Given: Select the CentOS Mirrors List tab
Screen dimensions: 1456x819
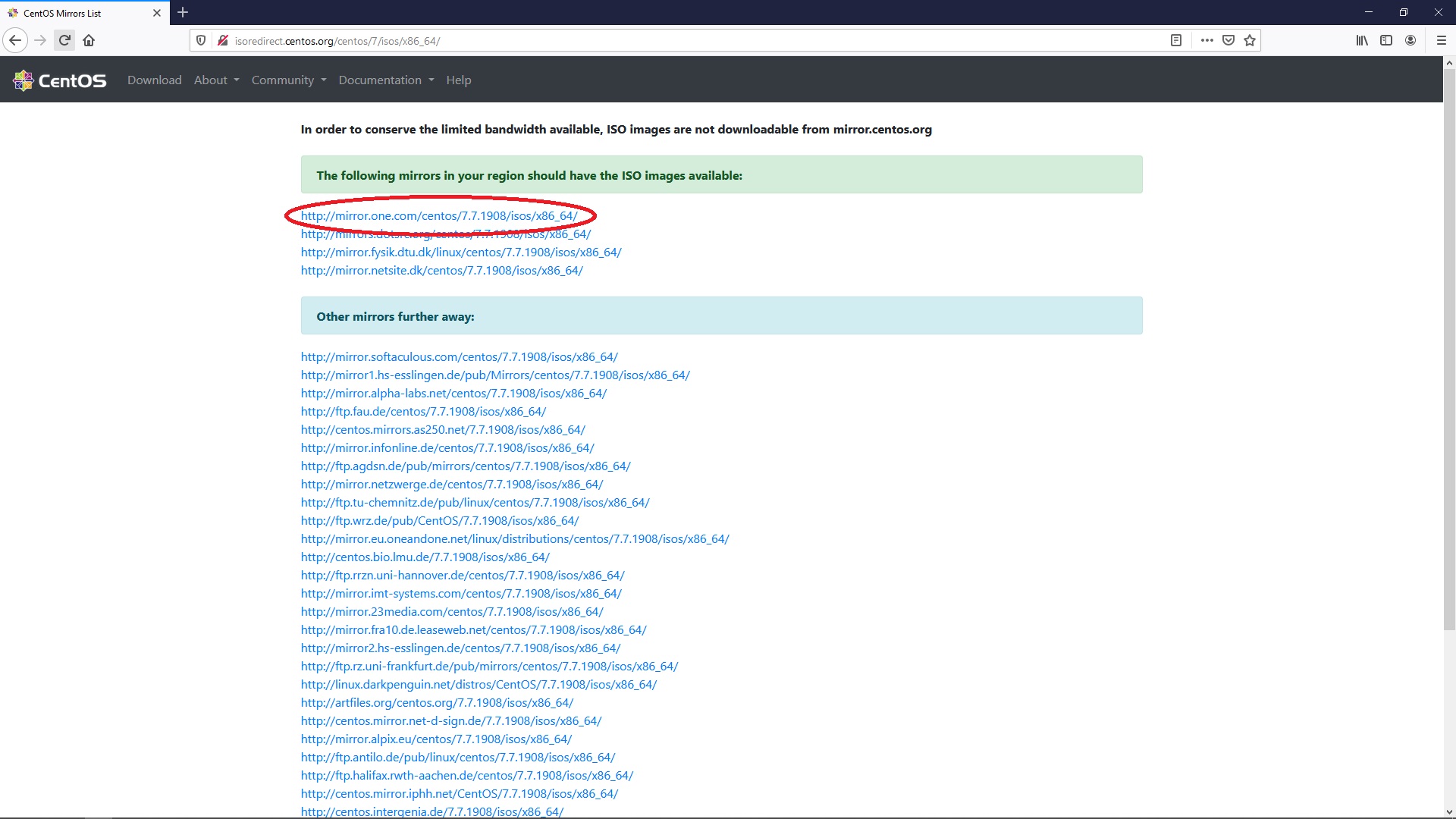Looking at the screenshot, I should tap(85, 13).
